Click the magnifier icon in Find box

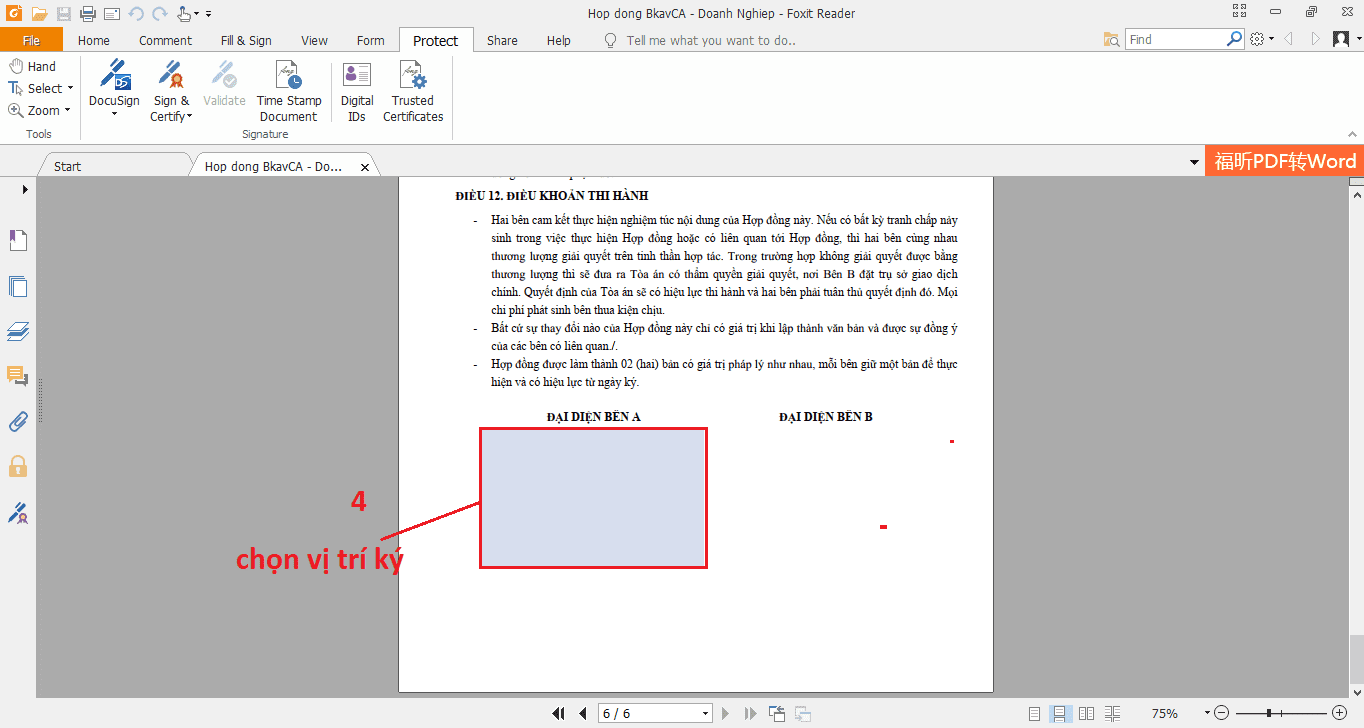pos(1235,39)
